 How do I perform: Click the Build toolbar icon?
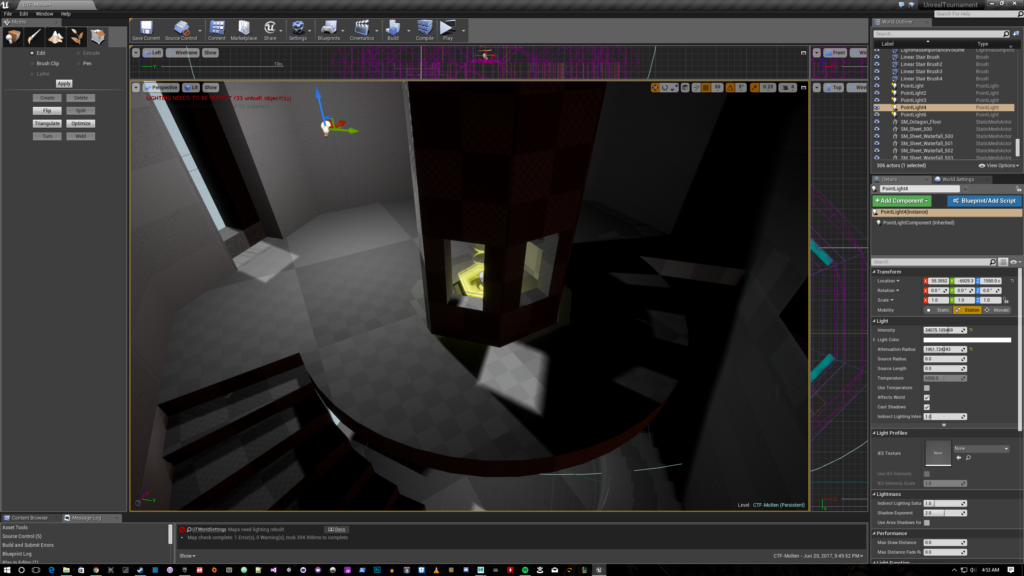(x=392, y=29)
